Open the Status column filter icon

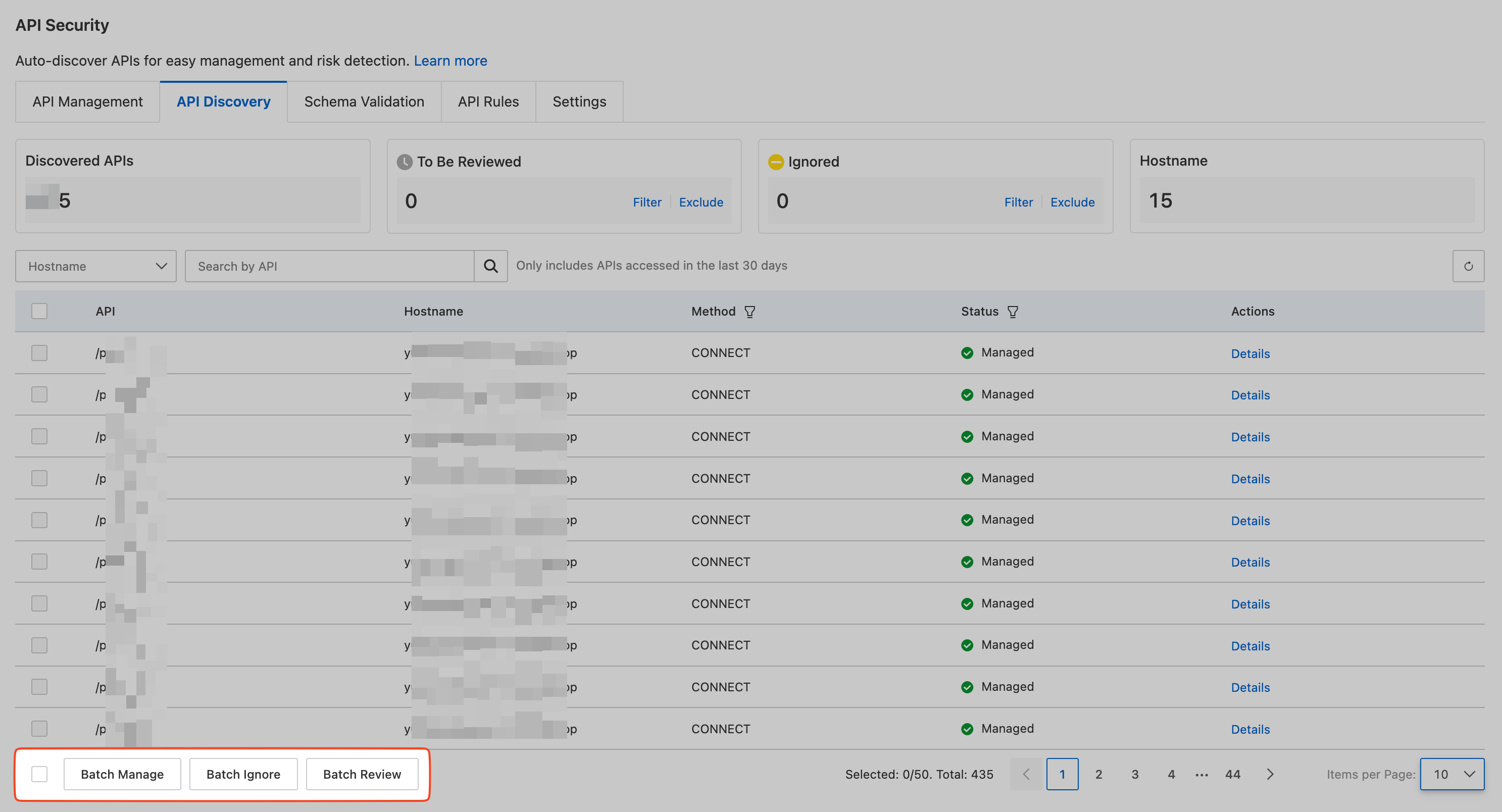click(1013, 312)
